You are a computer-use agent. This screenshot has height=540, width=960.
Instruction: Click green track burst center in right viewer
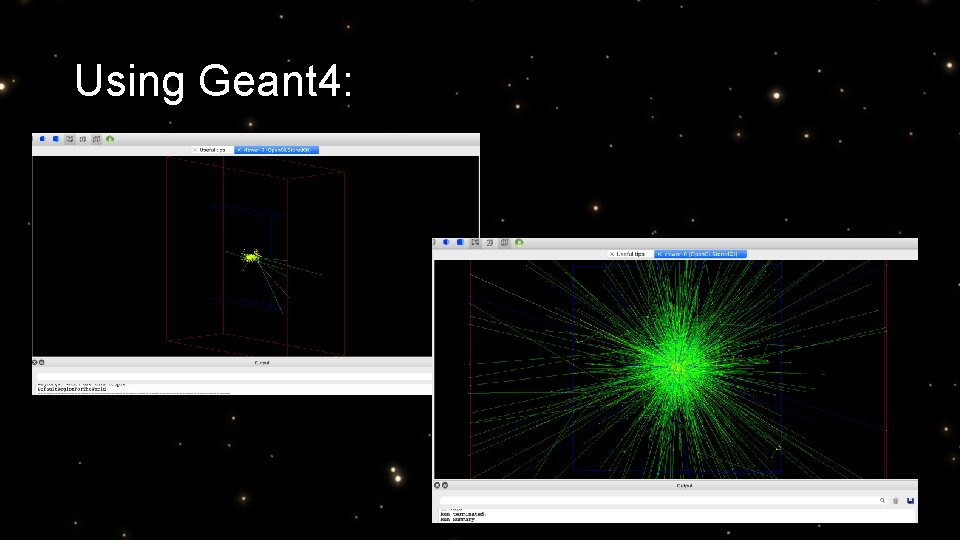click(677, 367)
